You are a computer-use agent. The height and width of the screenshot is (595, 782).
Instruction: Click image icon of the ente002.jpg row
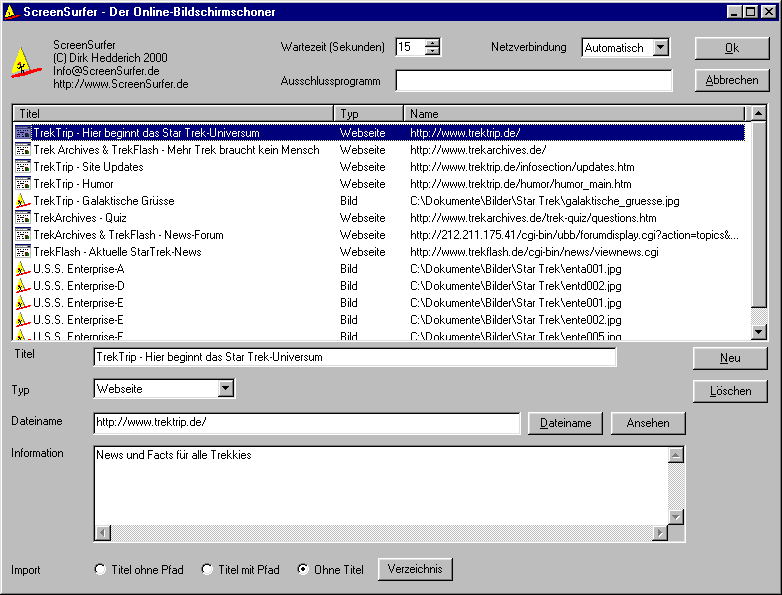23,320
